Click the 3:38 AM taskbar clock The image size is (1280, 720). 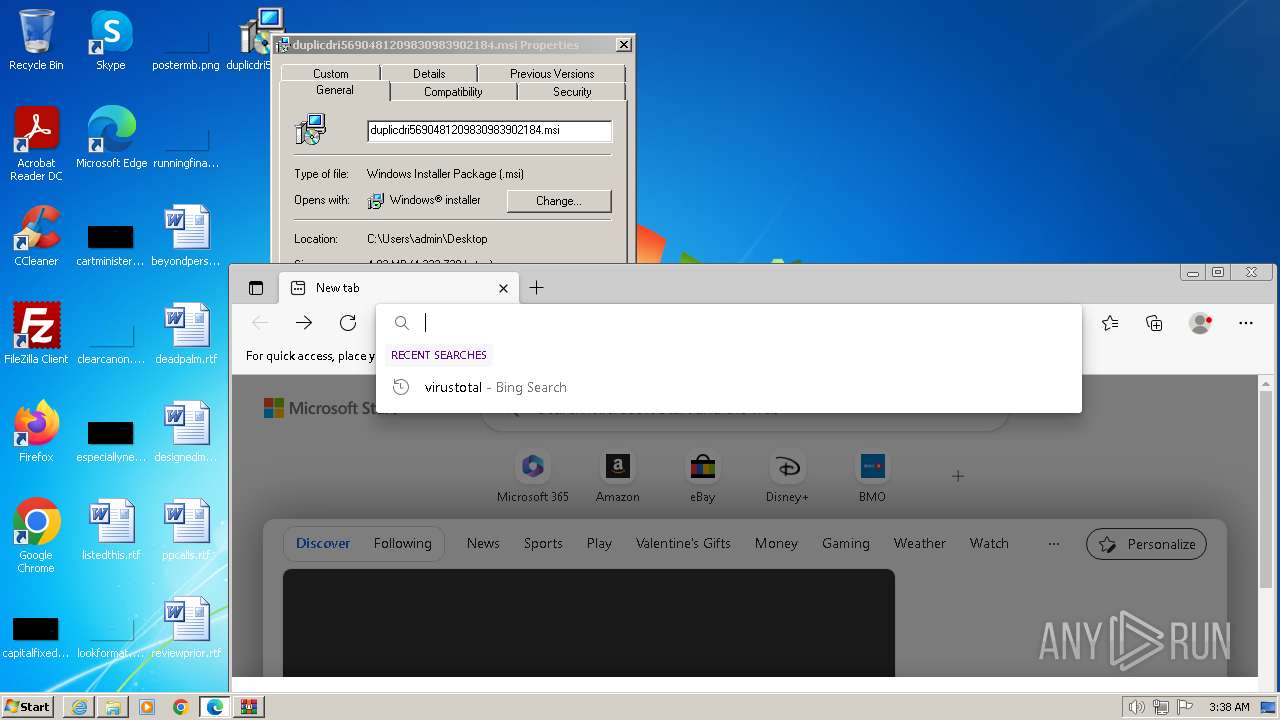(1229, 707)
